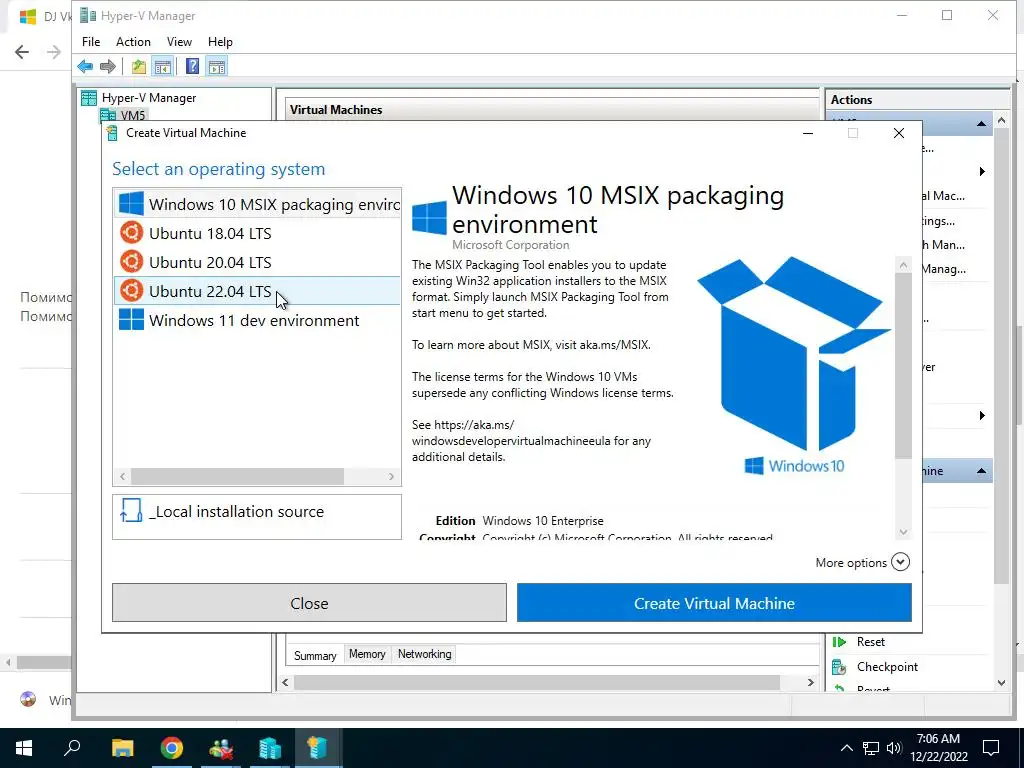Toggle the Show/Hide Console Tree toolbar icon
The width and height of the screenshot is (1024, 768).
163,67
